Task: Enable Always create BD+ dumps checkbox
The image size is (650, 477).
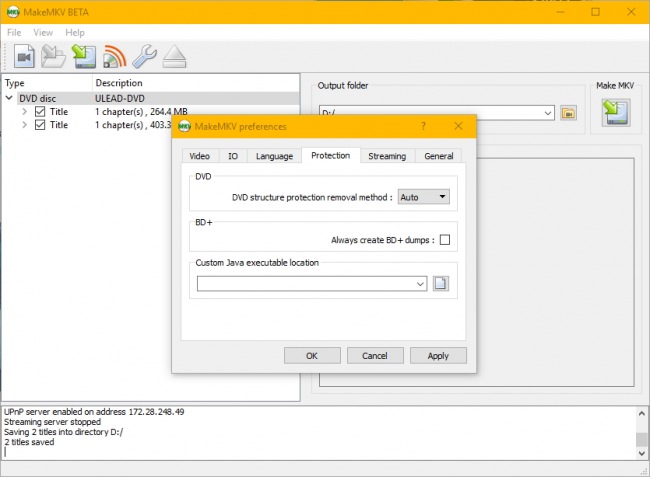Action: 445,240
